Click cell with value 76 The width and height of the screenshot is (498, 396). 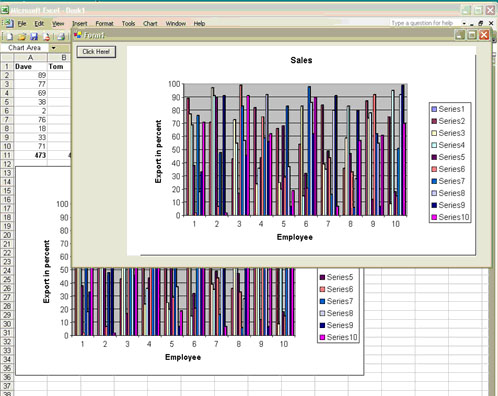[30, 120]
